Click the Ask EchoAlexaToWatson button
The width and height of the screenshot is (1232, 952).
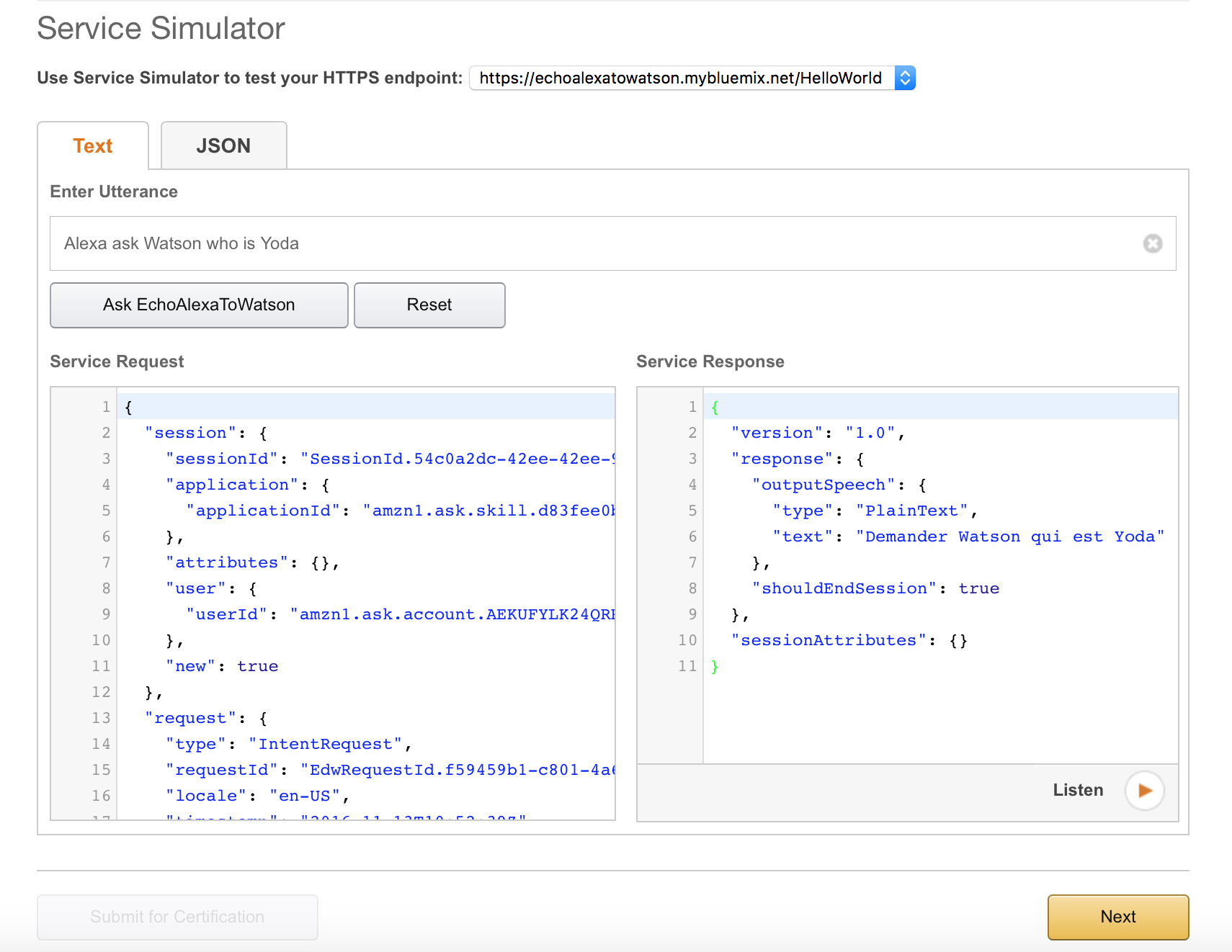point(199,305)
